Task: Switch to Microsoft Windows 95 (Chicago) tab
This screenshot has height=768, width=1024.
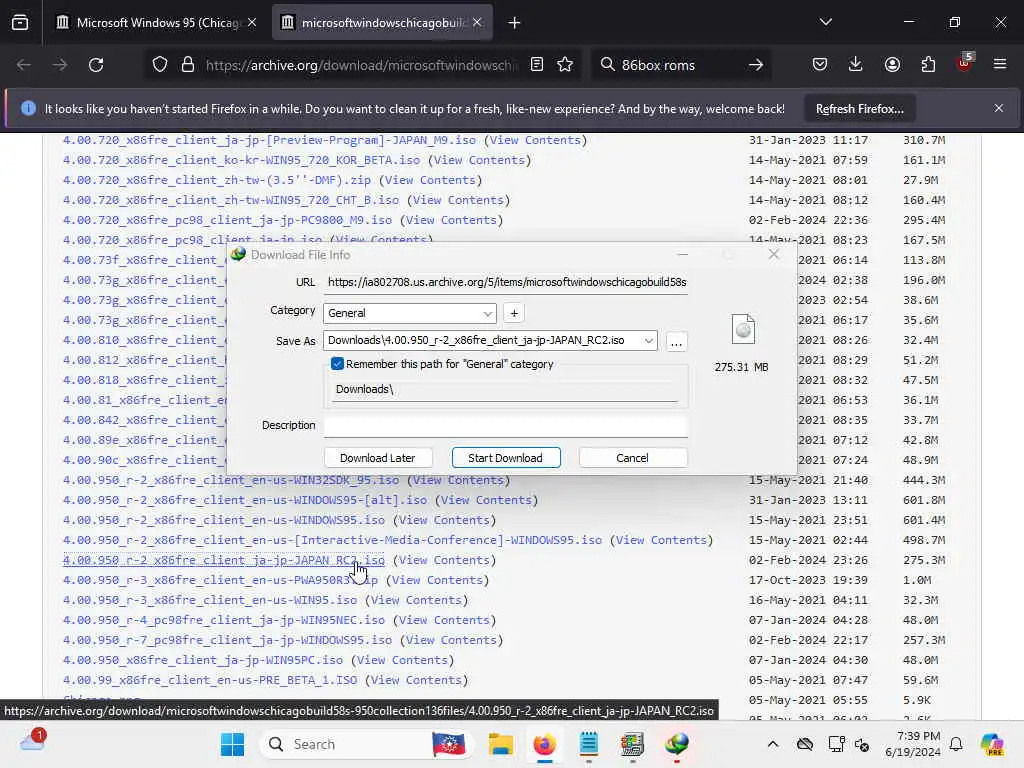Action: point(157,23)
